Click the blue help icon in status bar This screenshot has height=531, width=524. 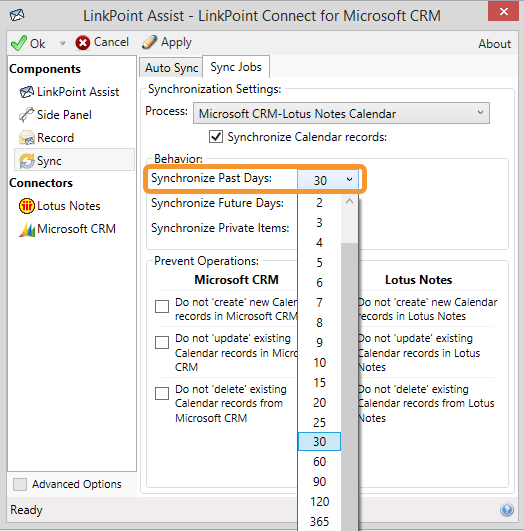click(x=507, y=510)
